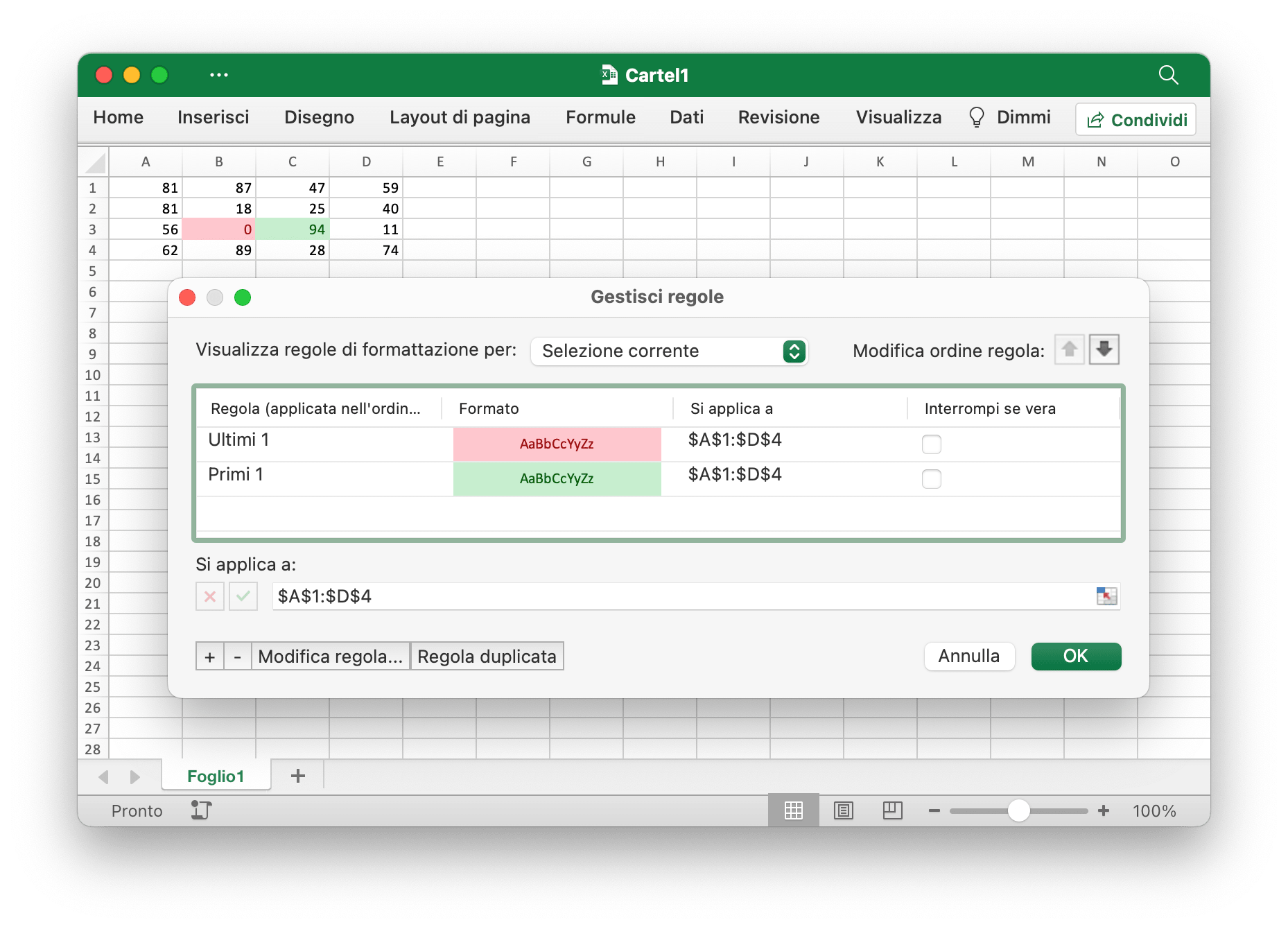Screen dimensions: 1288x929
Task: Move rule down with arrow icon
Action: coord(1104,349)
